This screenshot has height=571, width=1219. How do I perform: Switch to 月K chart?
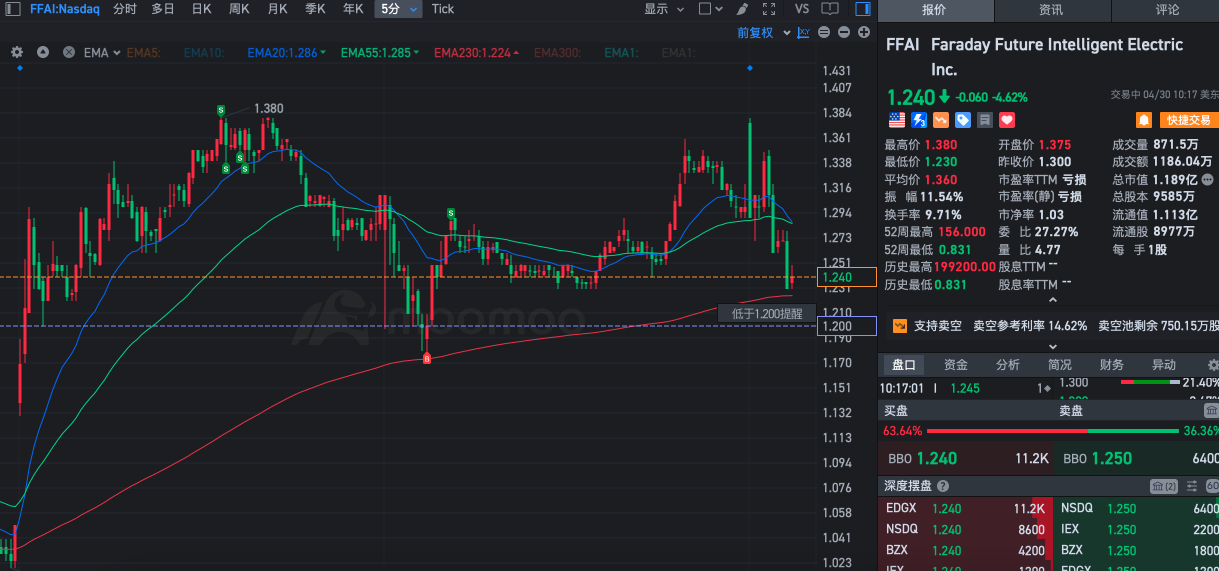pyautogui.click(x=277, y=9)
